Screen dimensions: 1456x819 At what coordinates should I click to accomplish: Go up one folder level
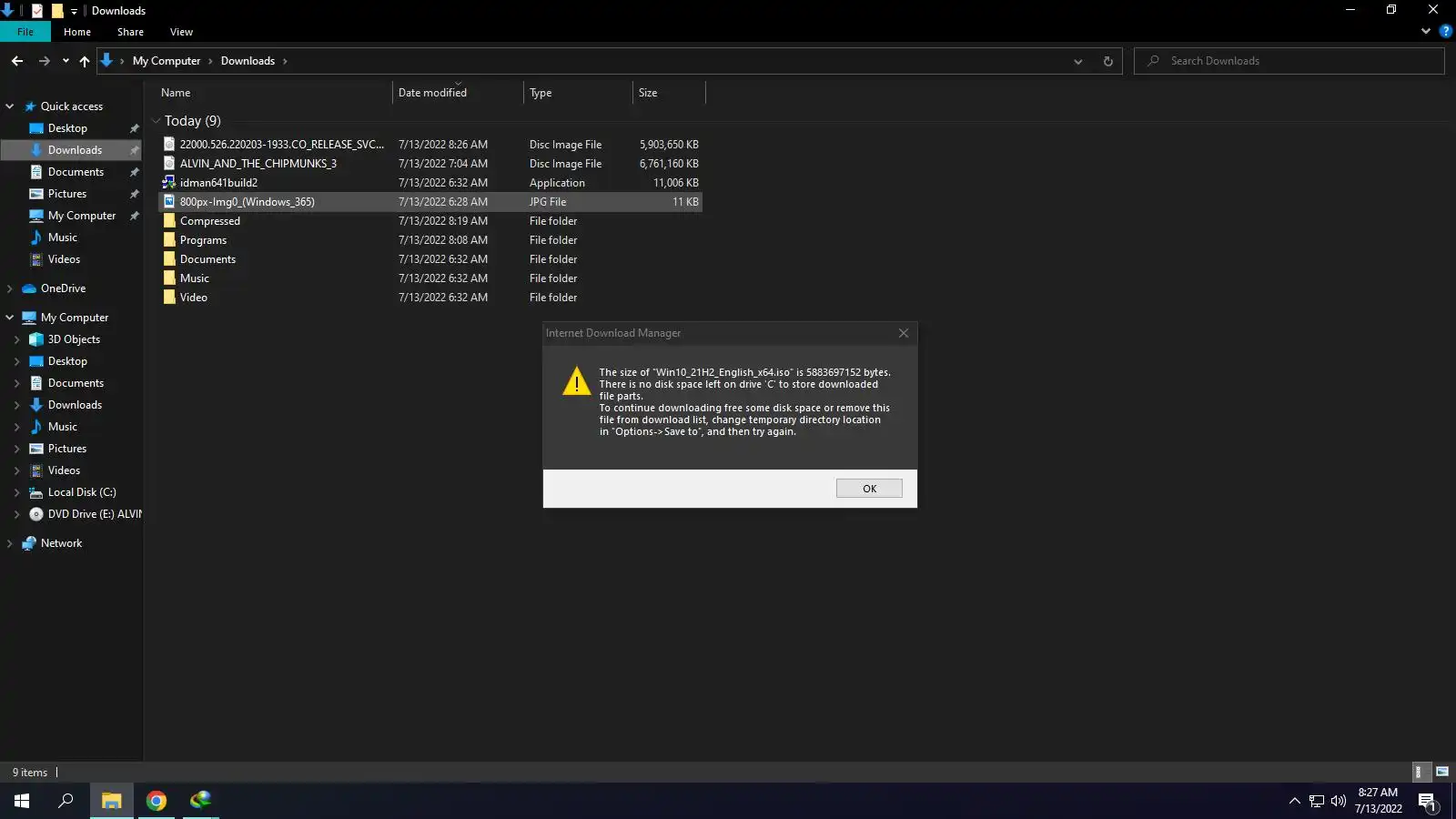tap(85, 61)
